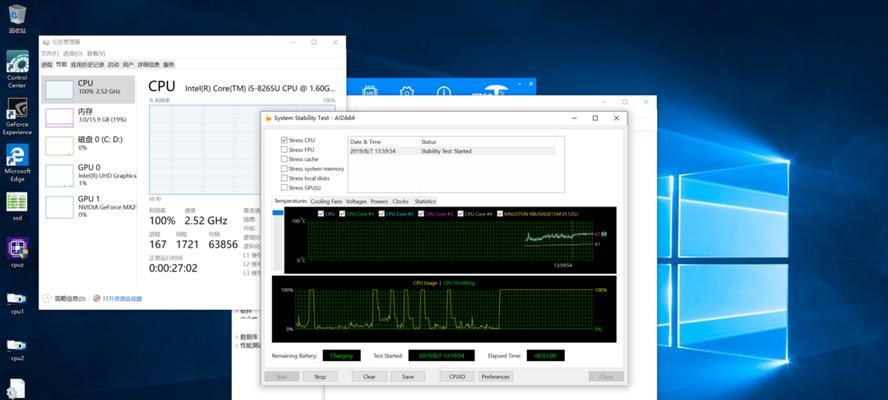Click the Preferences button
Image resolution: width=888 pixels, height=400 pixels.
click(495, 376)
